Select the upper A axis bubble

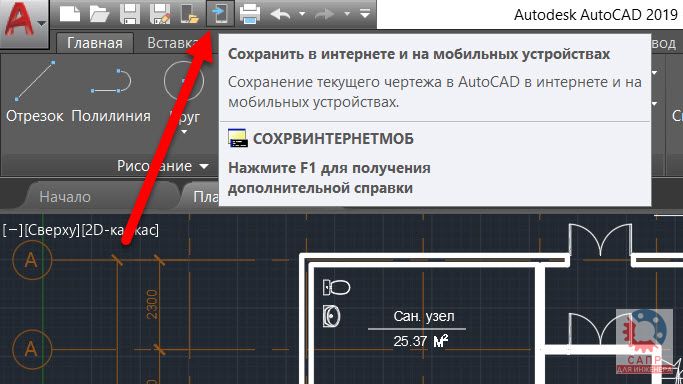32,260
